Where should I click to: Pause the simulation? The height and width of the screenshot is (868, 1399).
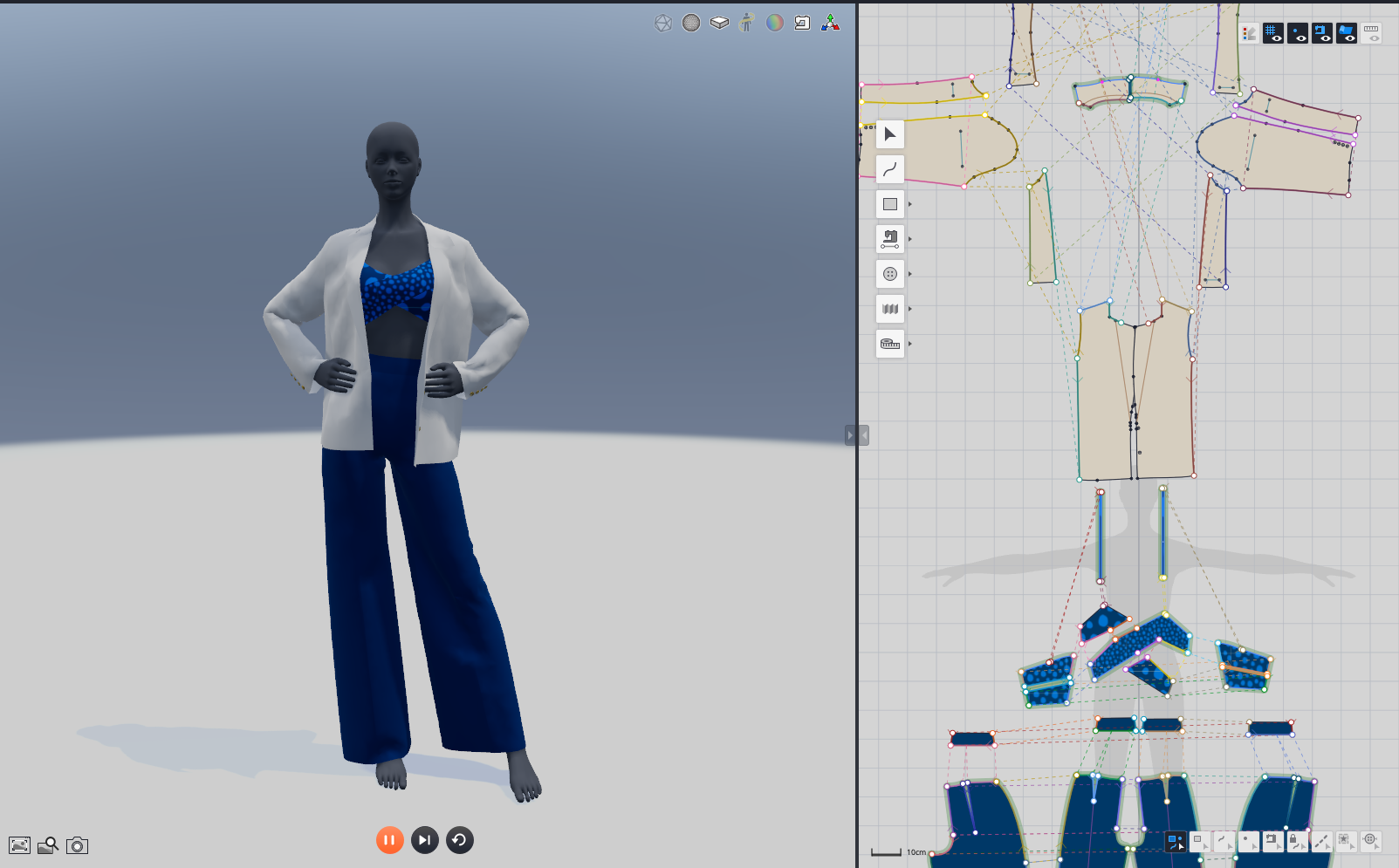pyautogui.click(x=389, y=840)
